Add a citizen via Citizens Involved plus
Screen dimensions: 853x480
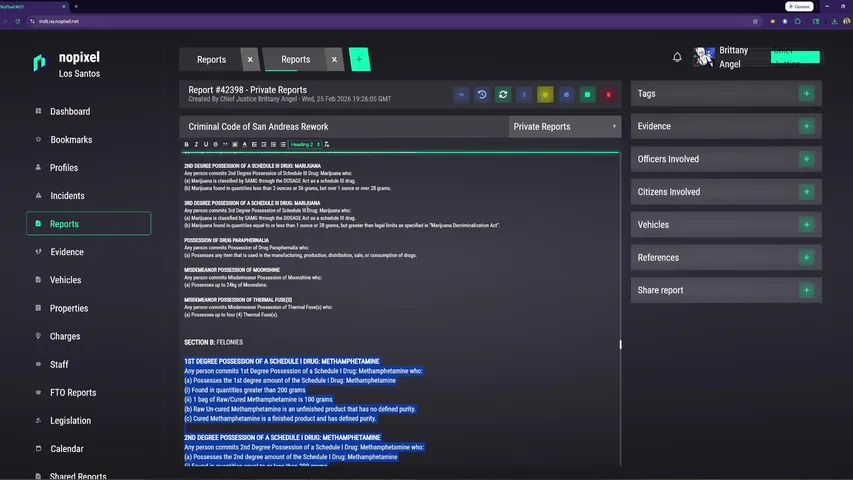pyautogui.click(x=807, y=192)
